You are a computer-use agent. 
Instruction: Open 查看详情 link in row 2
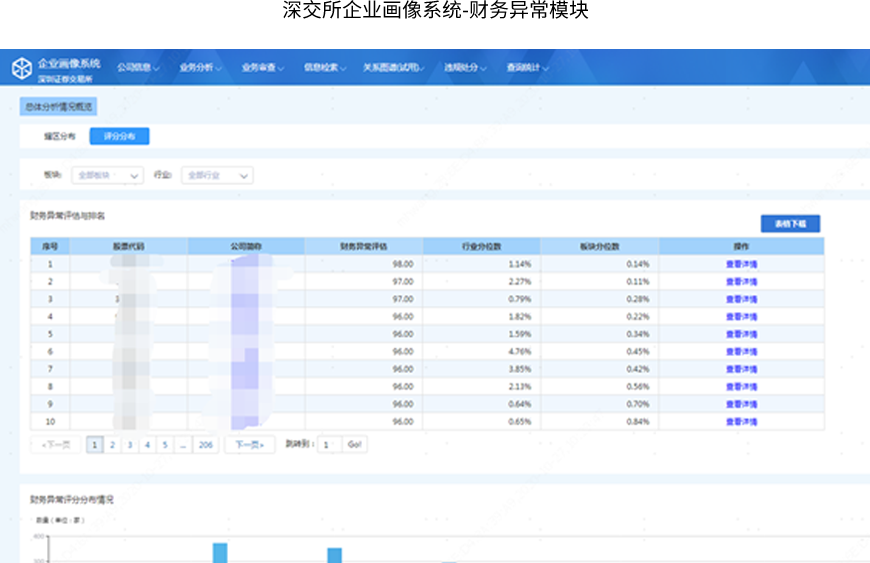click(741, 282)
